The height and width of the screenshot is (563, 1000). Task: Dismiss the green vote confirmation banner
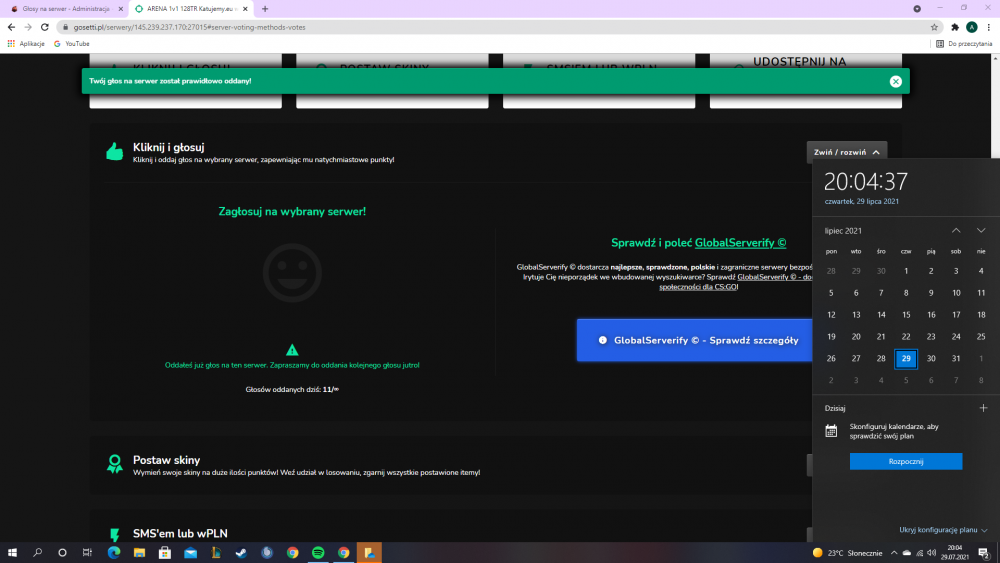coord(895,81)
